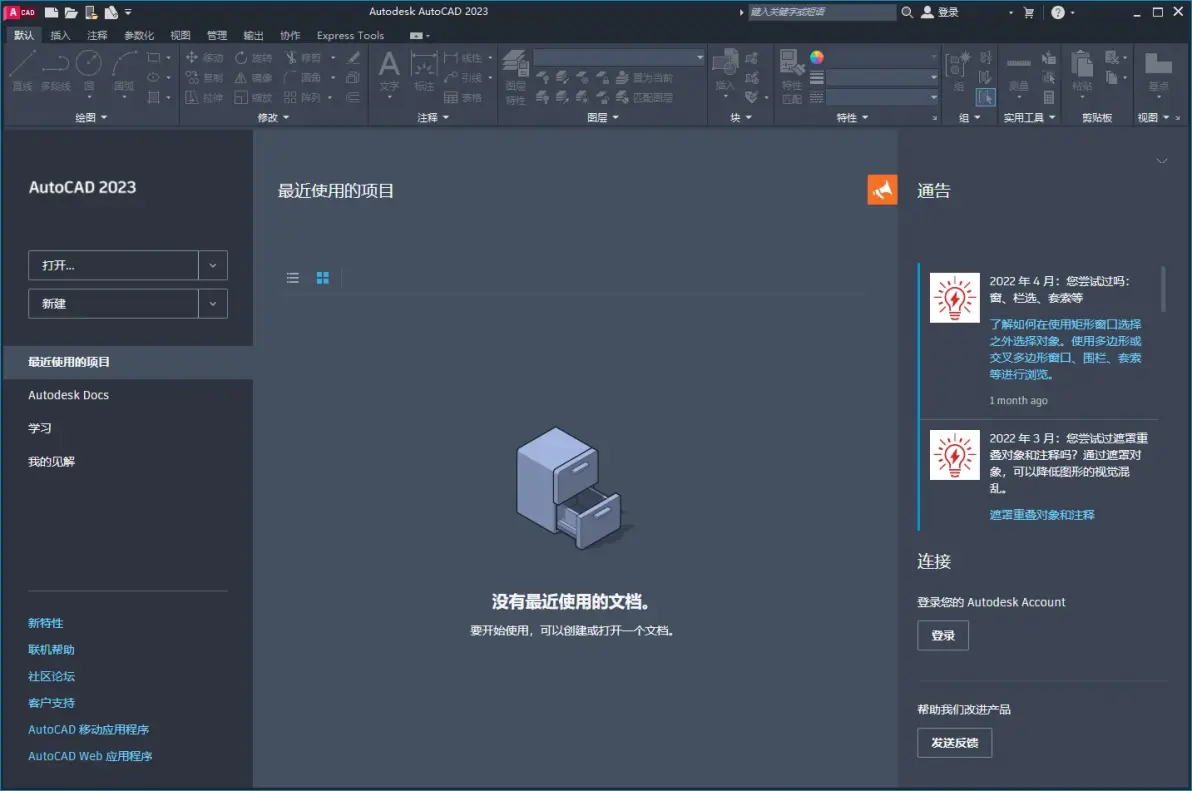This screenshot has height=791, width=1192.
Task: Switch to list view icon
Action: click(x=293, y=278)
